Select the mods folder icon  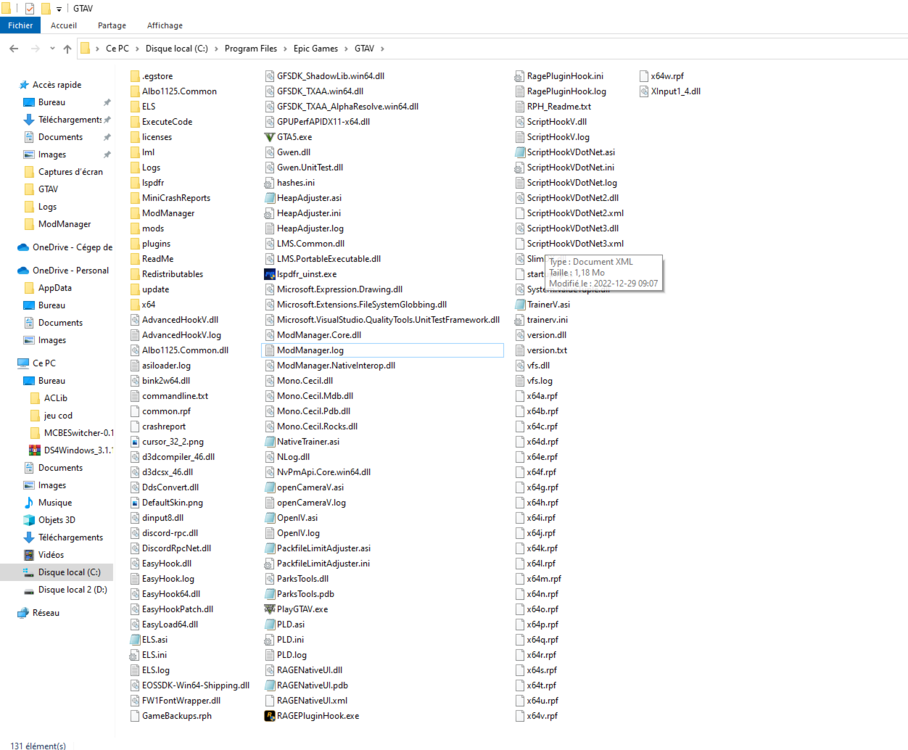135,228
